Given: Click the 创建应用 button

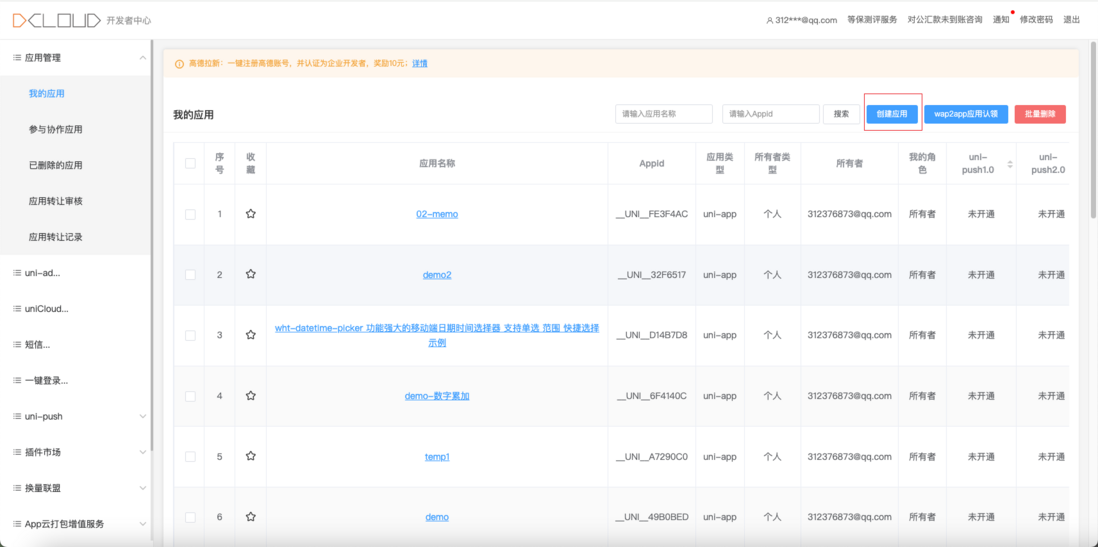Looking at the screenshot, I should point(892,114).
